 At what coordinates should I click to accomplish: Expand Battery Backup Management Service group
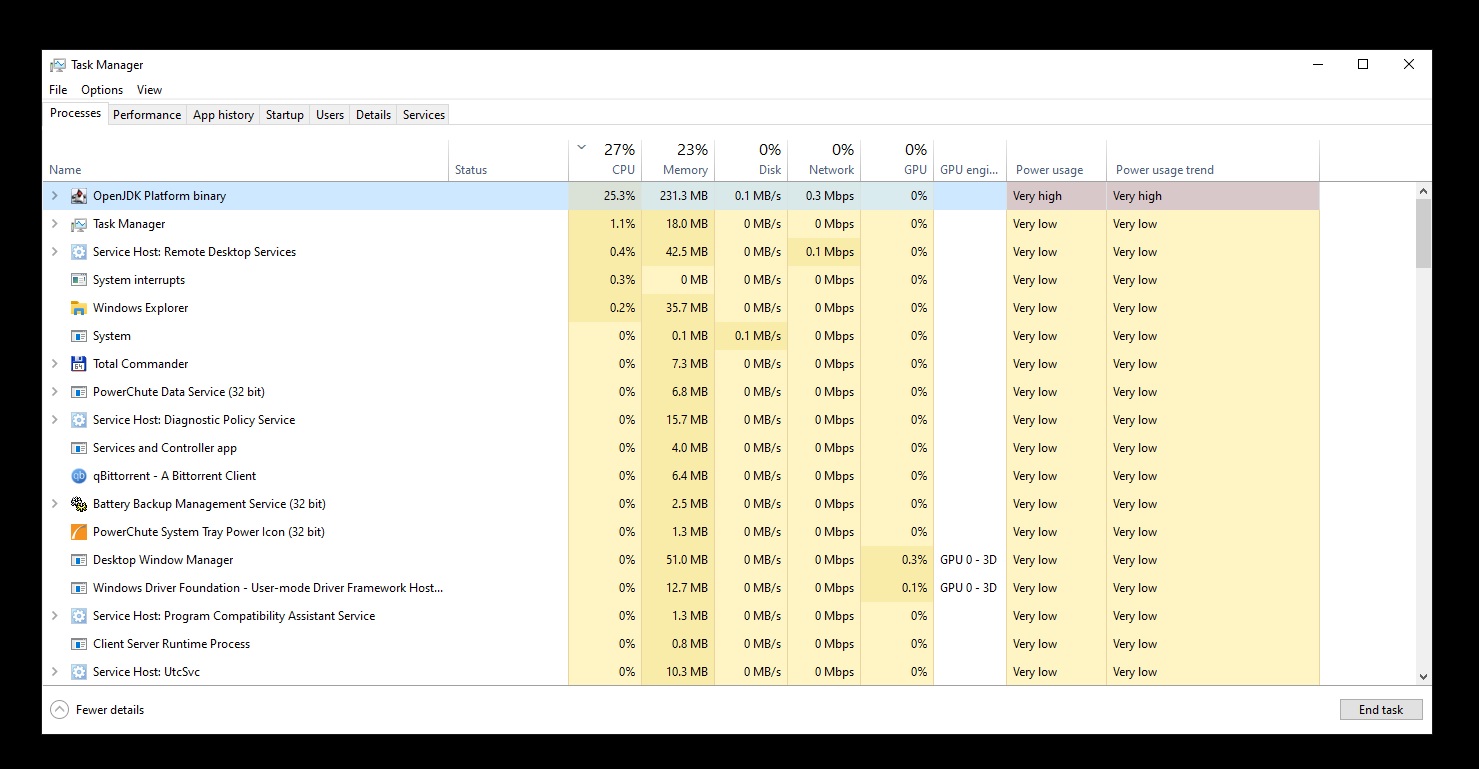pyautogui.click(x=55, y=504)
